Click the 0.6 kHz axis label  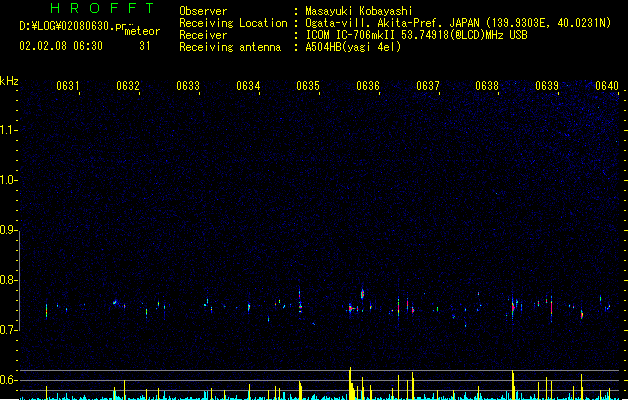[x=8, y=380]
